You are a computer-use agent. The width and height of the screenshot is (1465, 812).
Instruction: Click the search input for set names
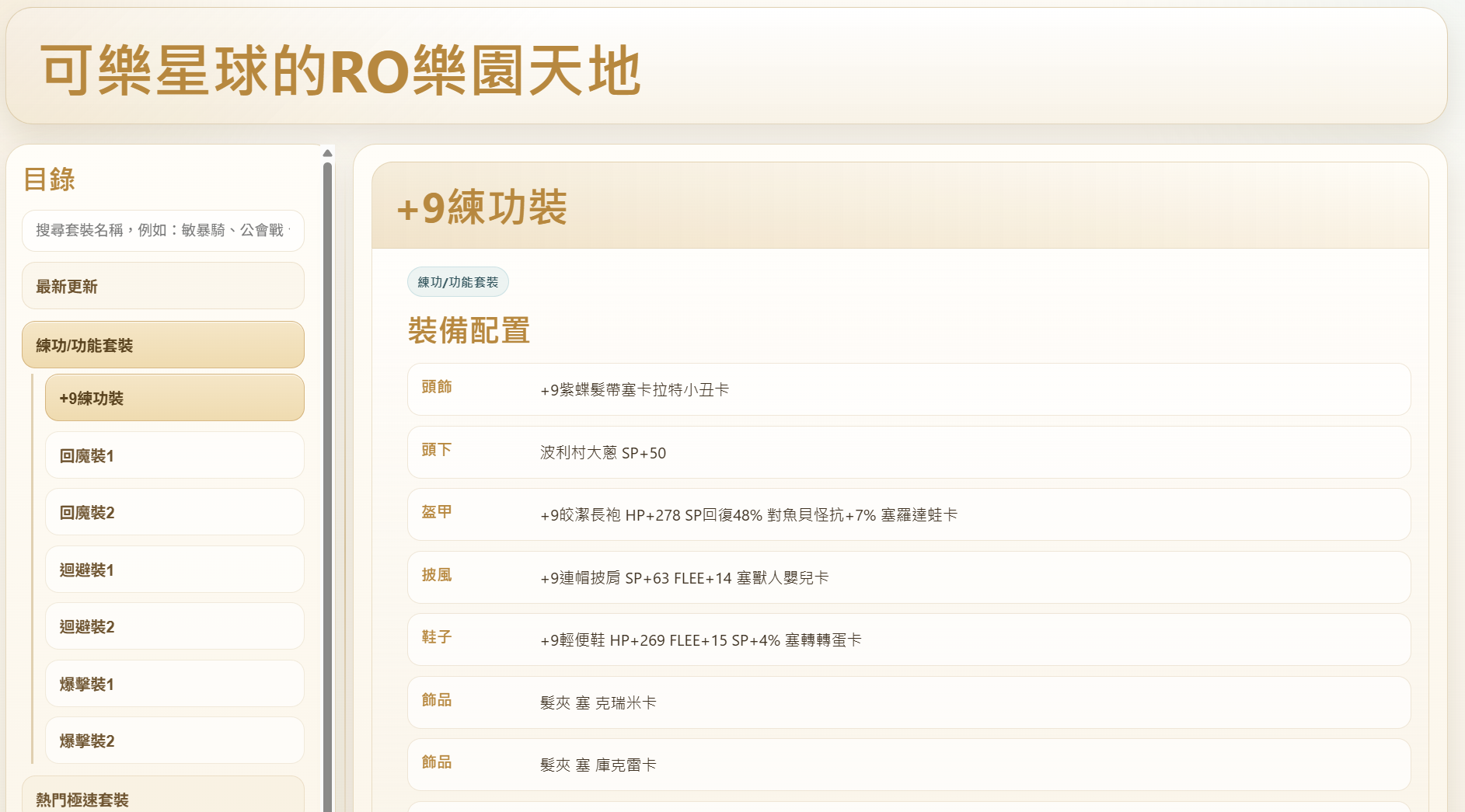(x=162, y=231)
